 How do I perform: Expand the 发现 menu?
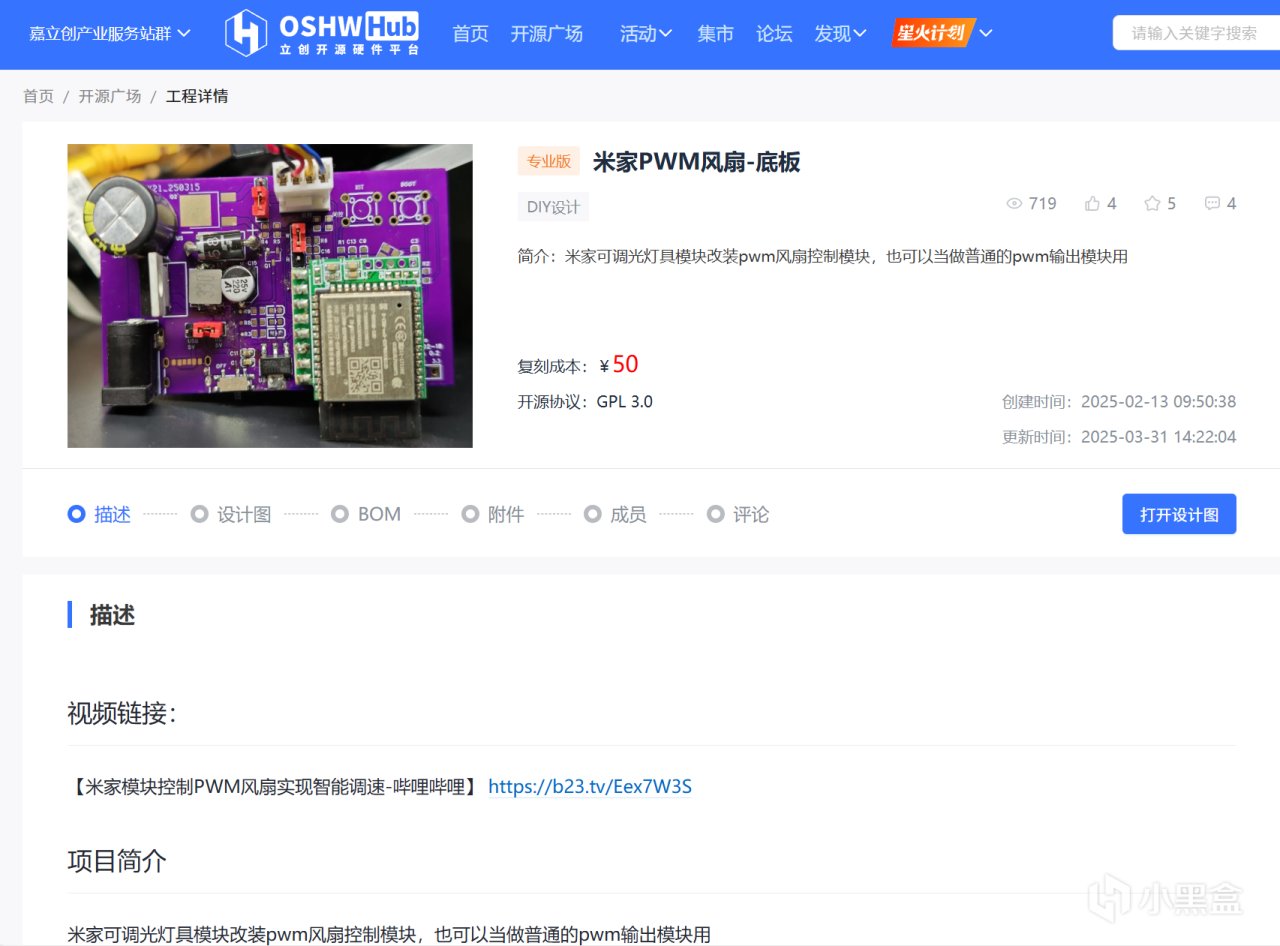pyautogui.click(x=840, y=34)
